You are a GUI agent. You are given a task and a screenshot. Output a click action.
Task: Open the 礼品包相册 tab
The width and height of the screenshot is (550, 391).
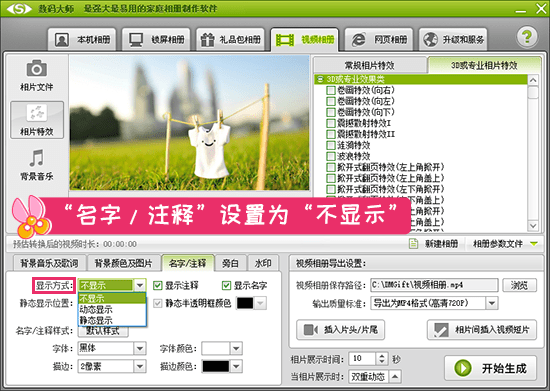pyautogui.click(x=230, y=40)
